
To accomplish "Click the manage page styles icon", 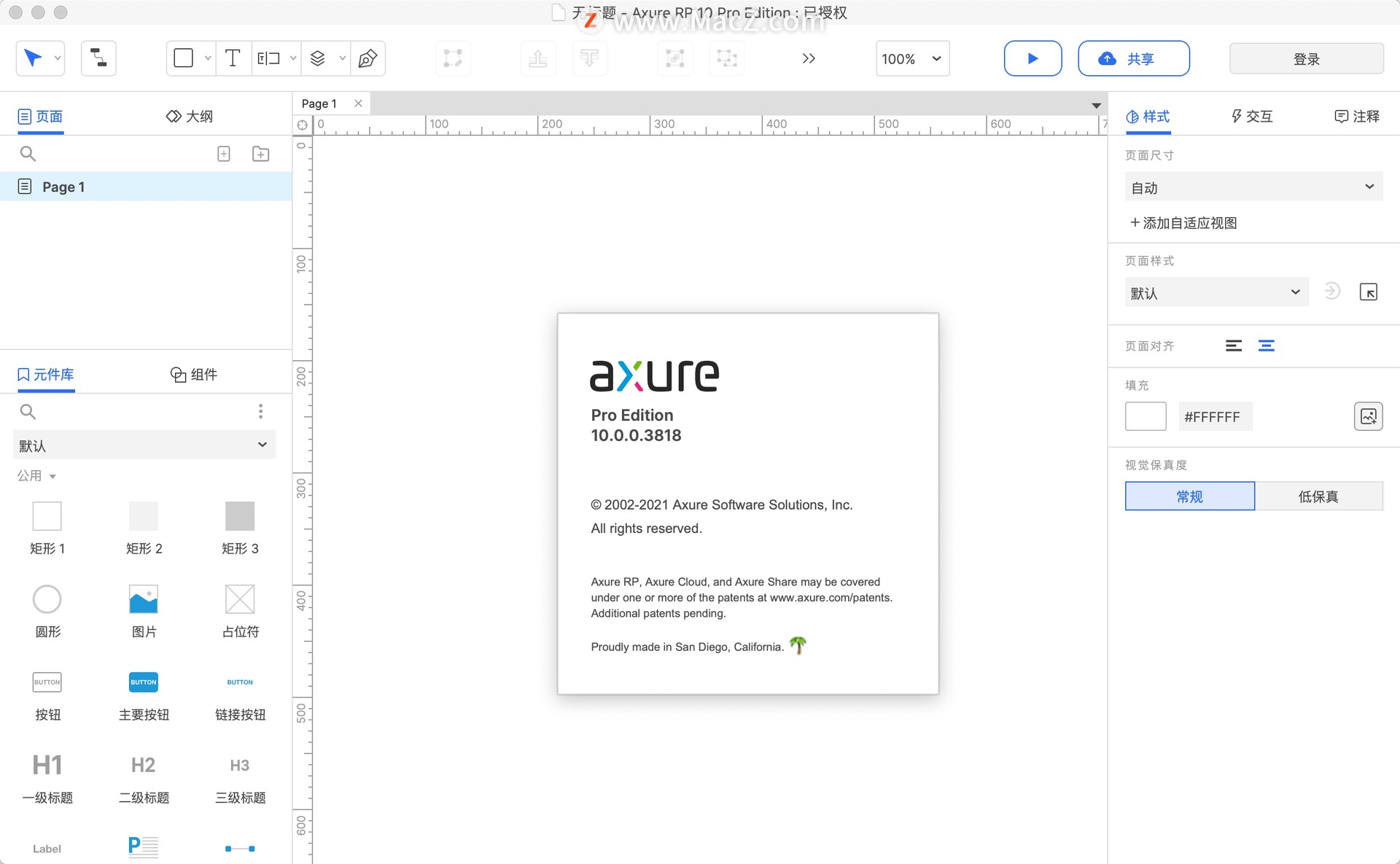I will tap(1369, 292).
